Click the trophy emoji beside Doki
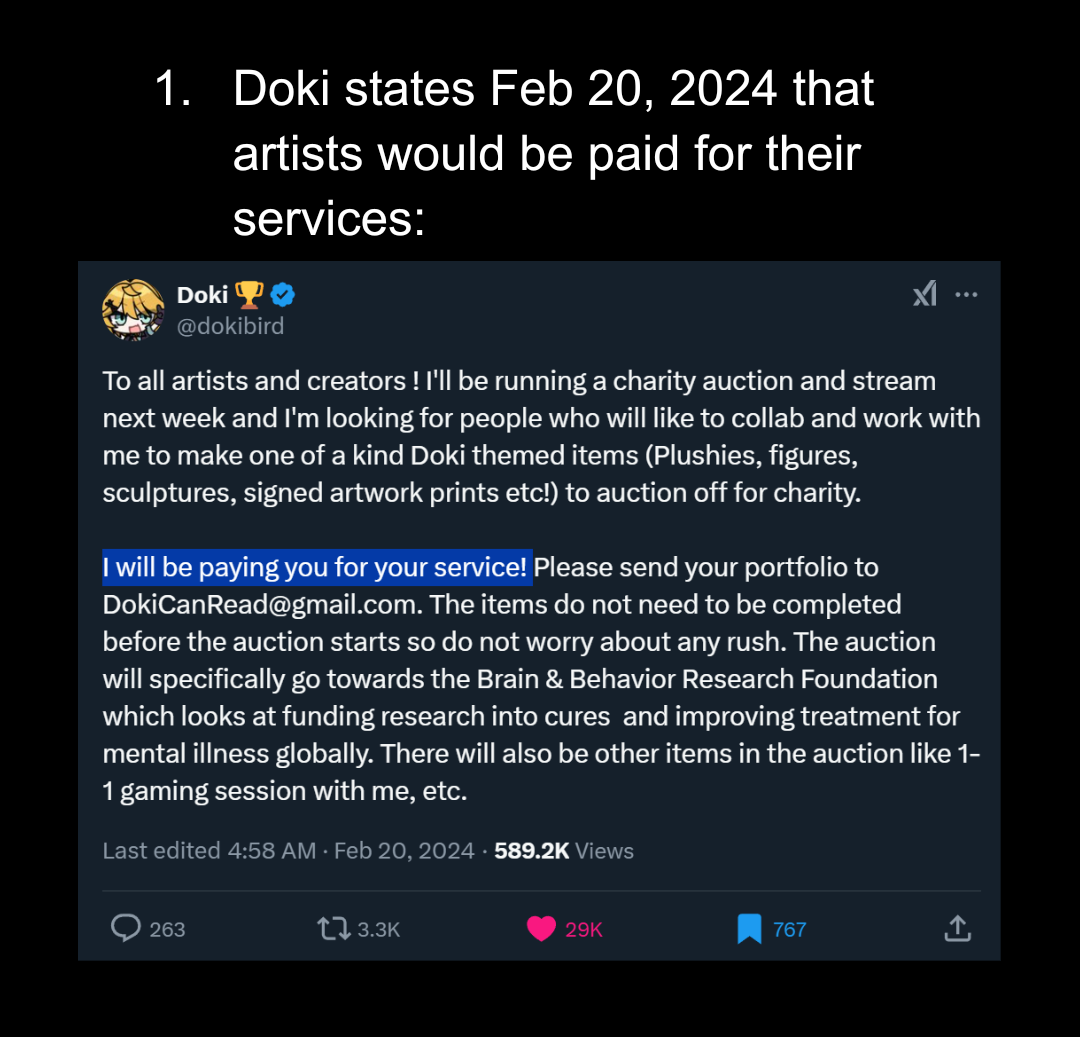Viewport: 1080px width, 1037px height. point(250,294)
